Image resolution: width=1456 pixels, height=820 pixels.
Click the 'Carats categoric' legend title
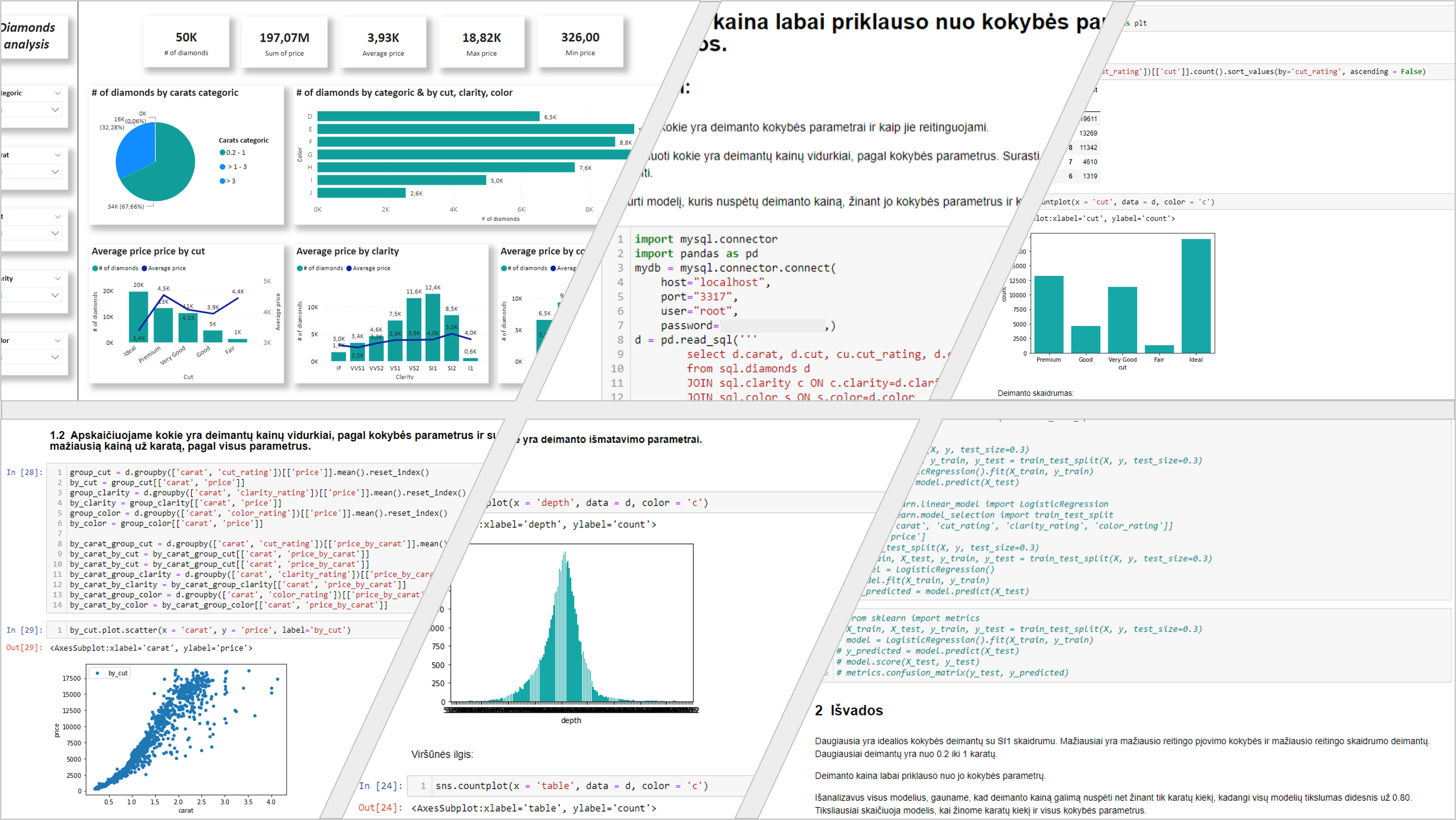[x=244, y=140]
